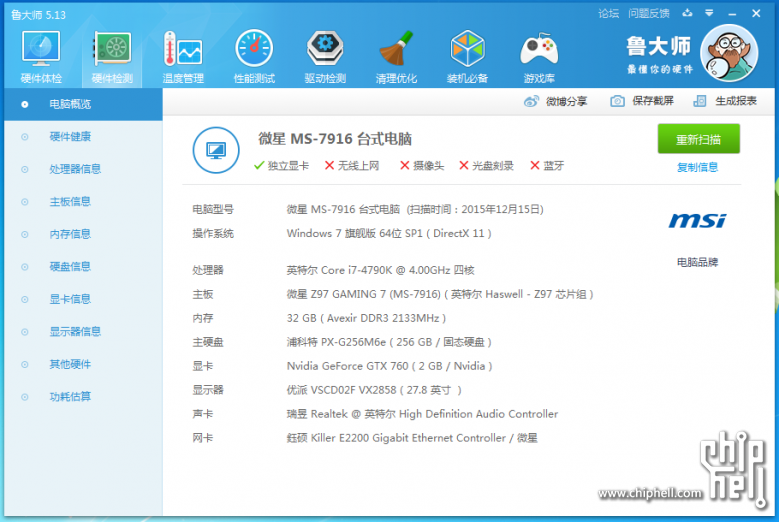Click the MSI brand logo
This screenshot has height=522, width=779.
tap(697, 221)
